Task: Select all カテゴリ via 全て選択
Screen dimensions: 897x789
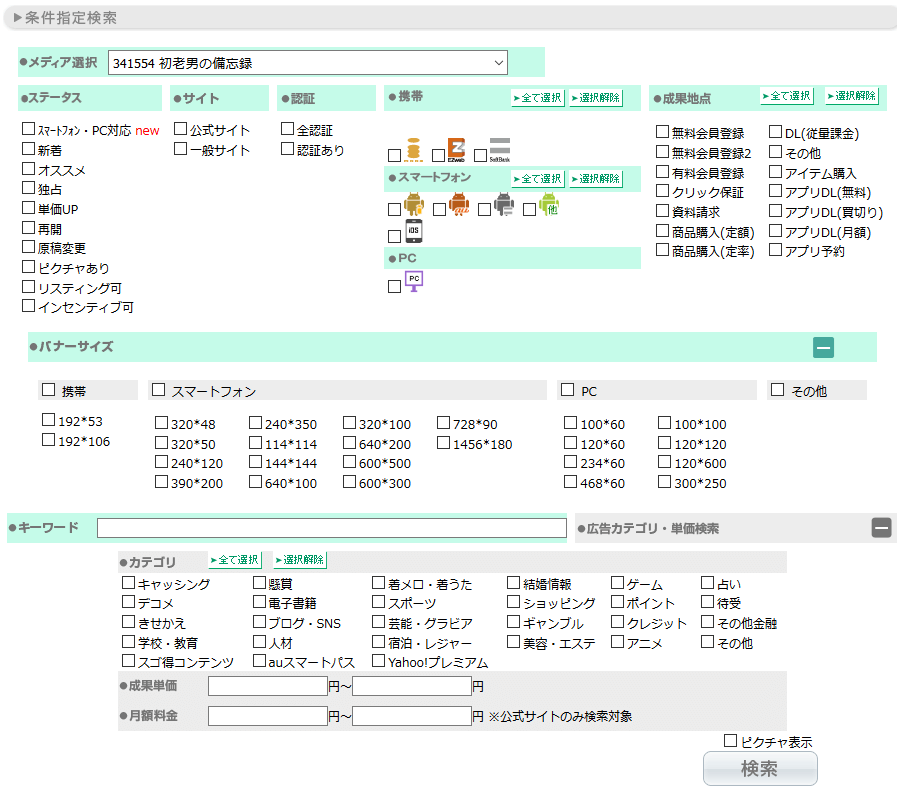Action: 235,560
